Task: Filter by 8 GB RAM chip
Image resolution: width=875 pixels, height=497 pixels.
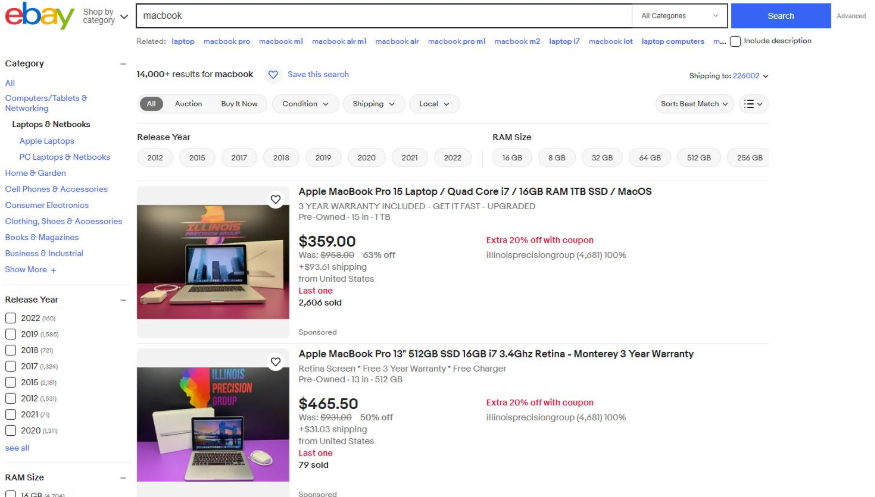Action: 556,158
